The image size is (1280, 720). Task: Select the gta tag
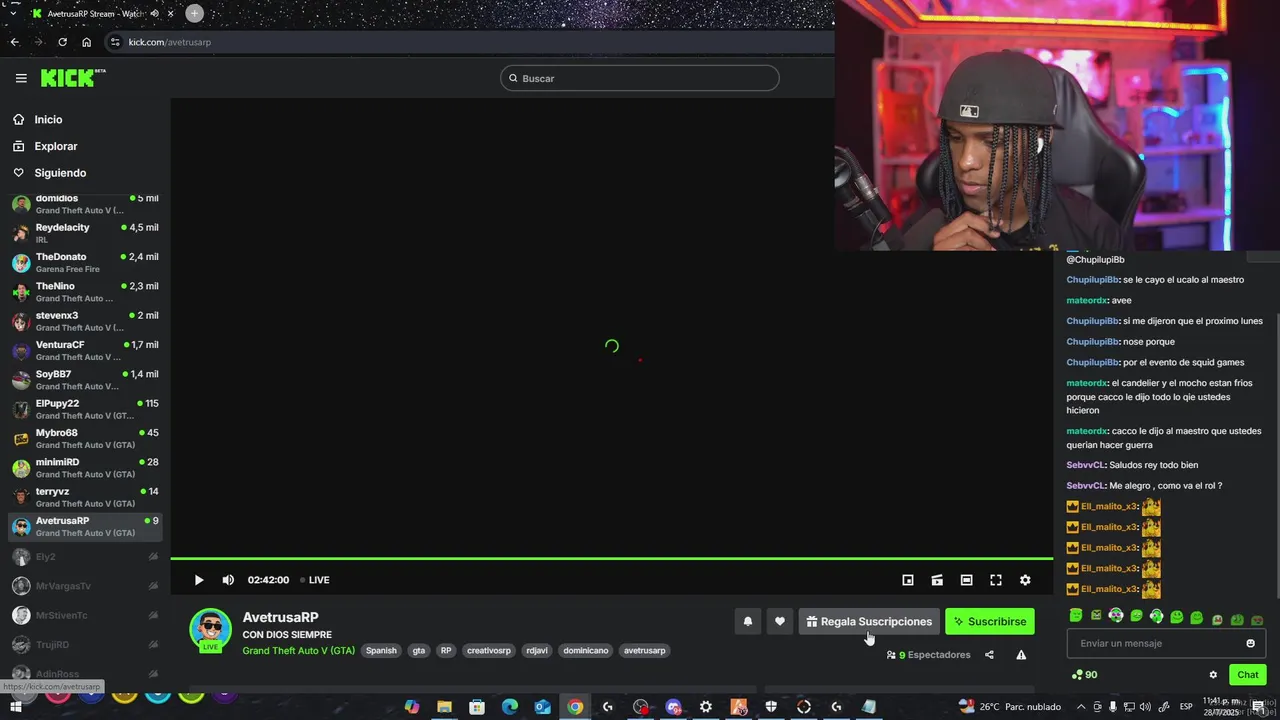point(419,650)
